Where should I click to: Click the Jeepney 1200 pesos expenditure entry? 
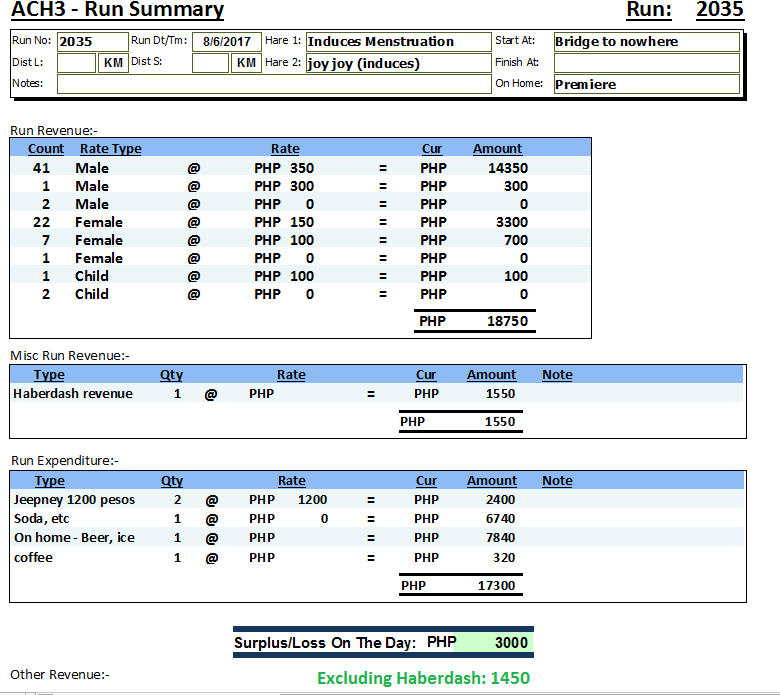pos(74,499)
